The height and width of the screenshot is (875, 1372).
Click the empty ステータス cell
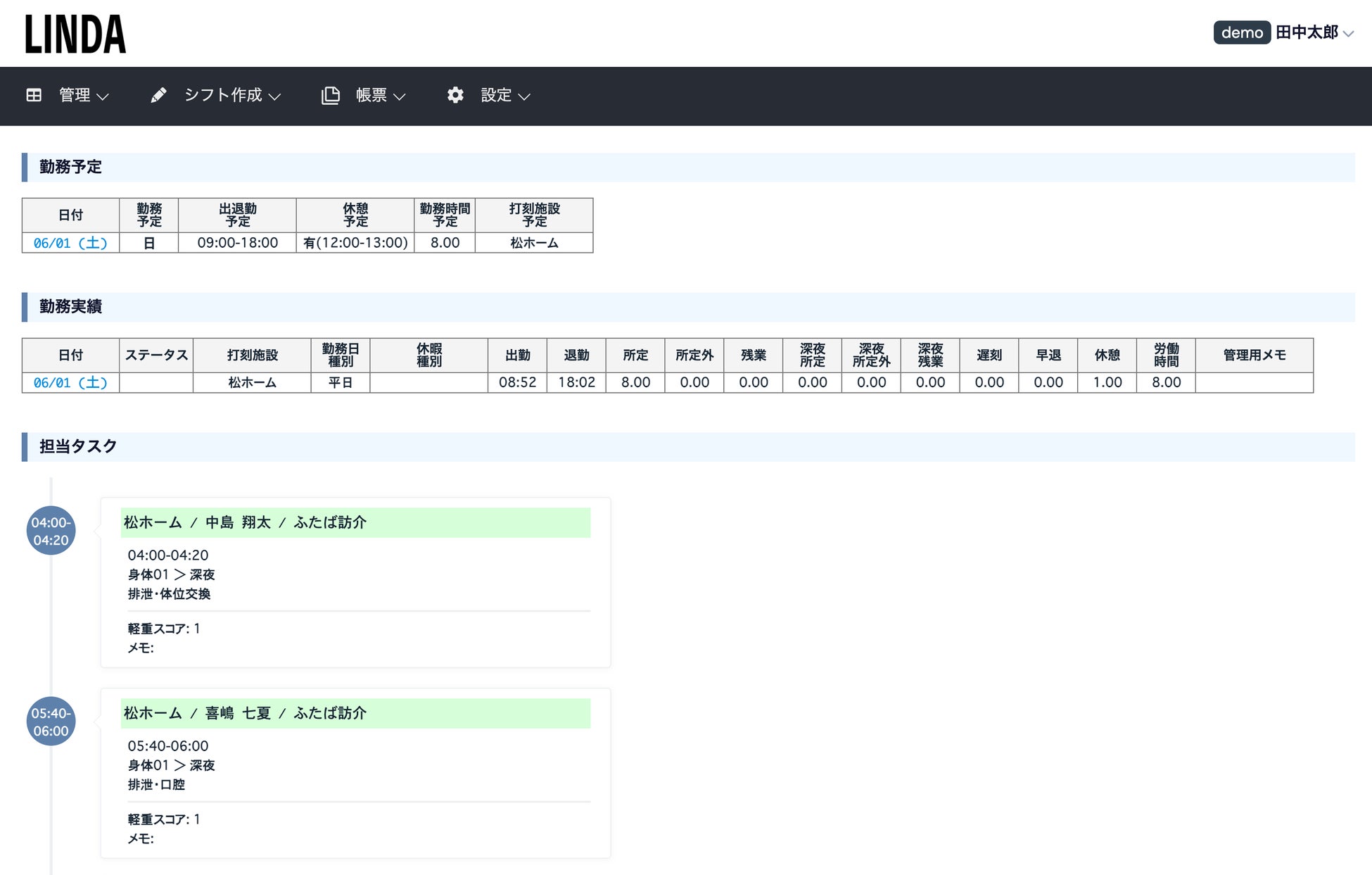156,382
